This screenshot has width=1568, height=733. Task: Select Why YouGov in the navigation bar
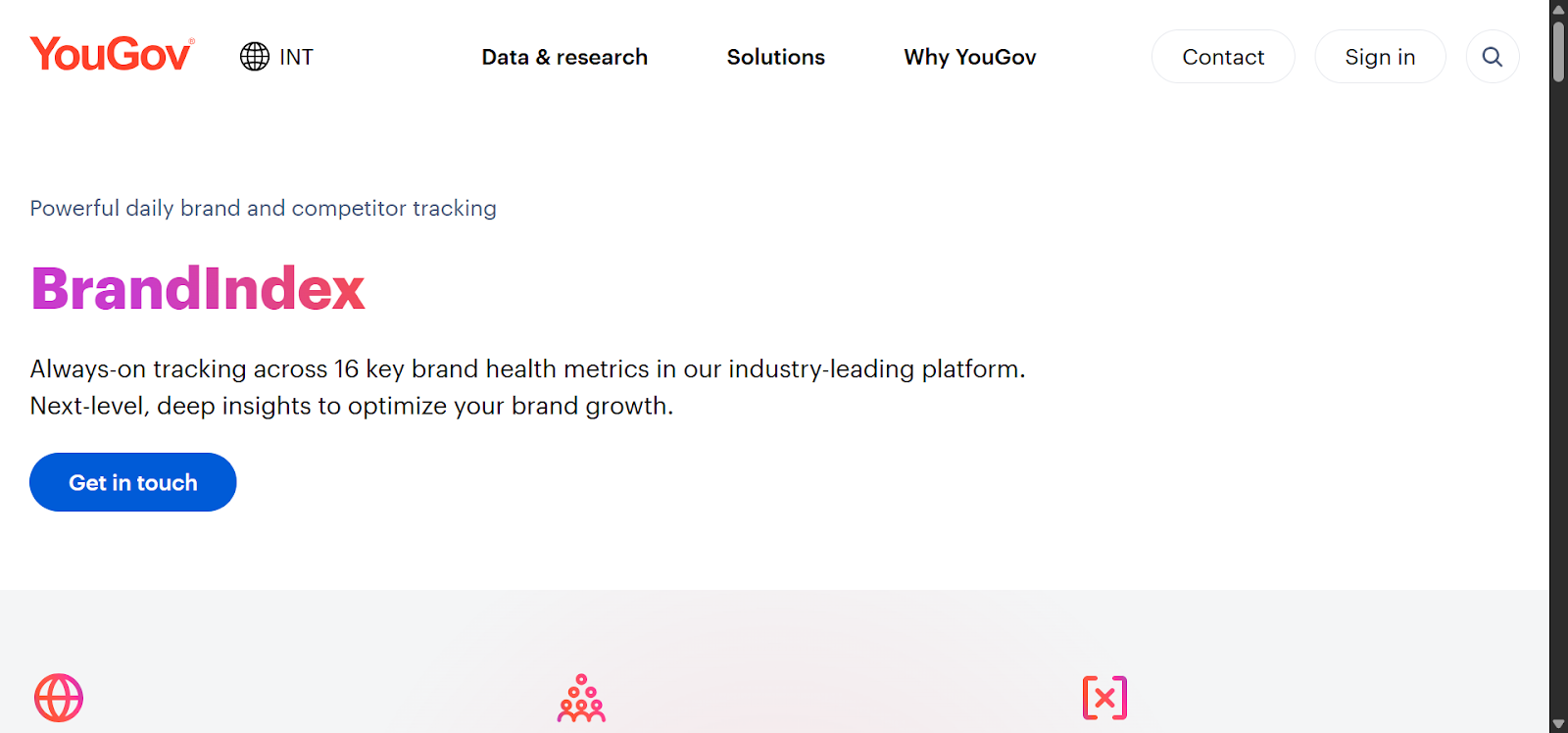[x=969, y=56]
